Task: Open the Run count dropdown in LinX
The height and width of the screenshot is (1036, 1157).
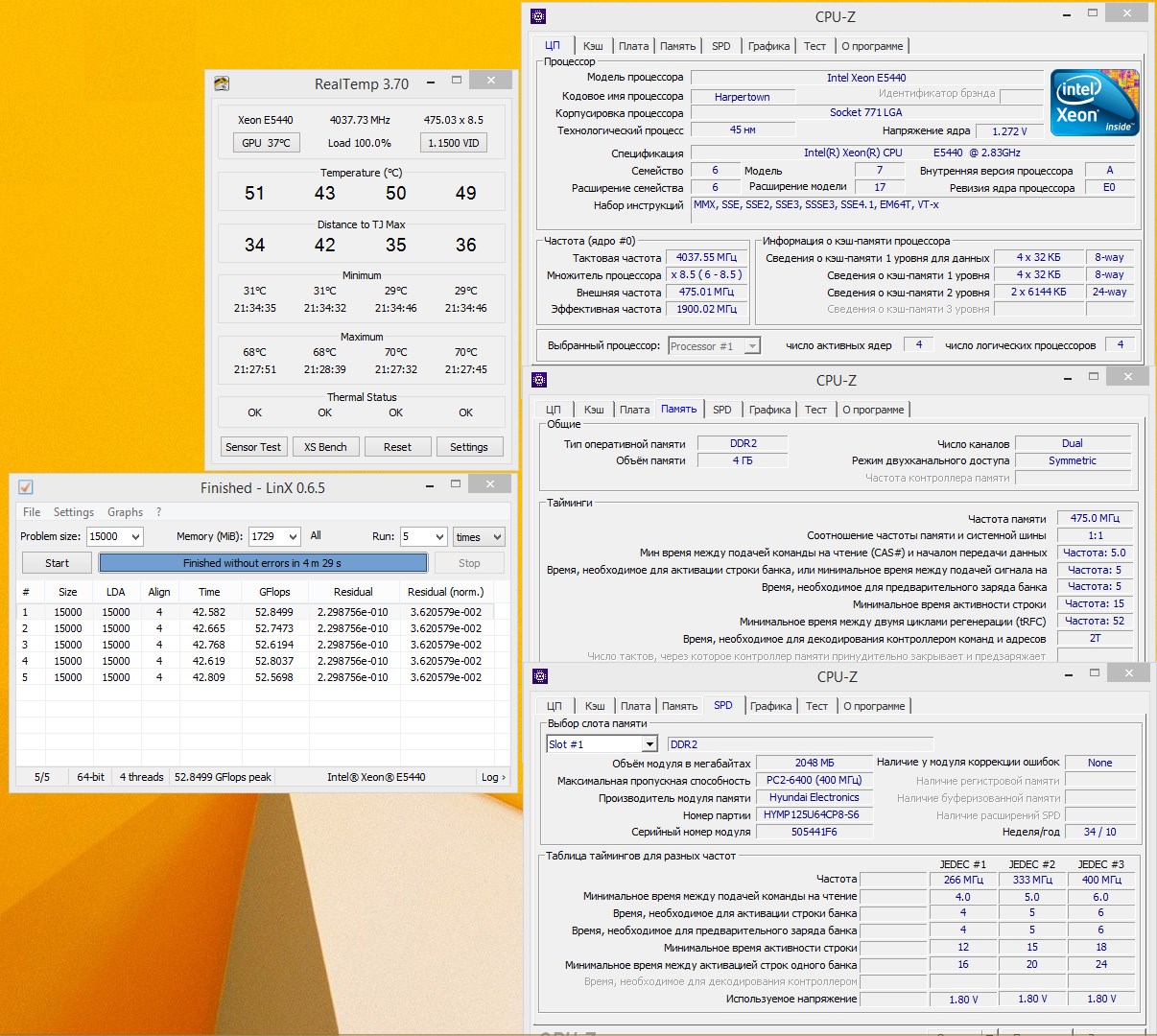Action: (x=439, y=537)
